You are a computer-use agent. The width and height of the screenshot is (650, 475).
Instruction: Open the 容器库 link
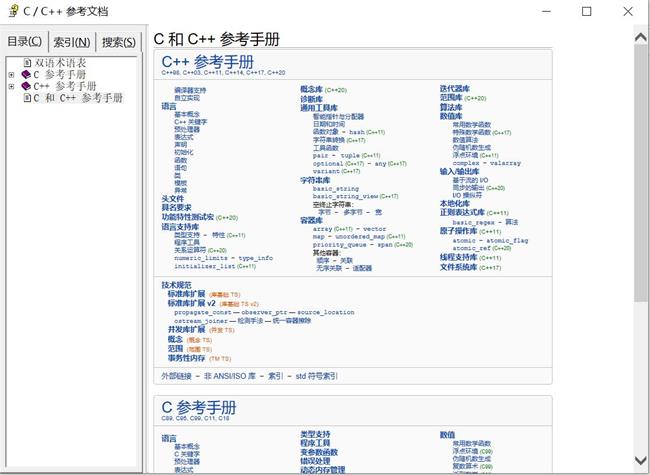[x=312, y=220]
